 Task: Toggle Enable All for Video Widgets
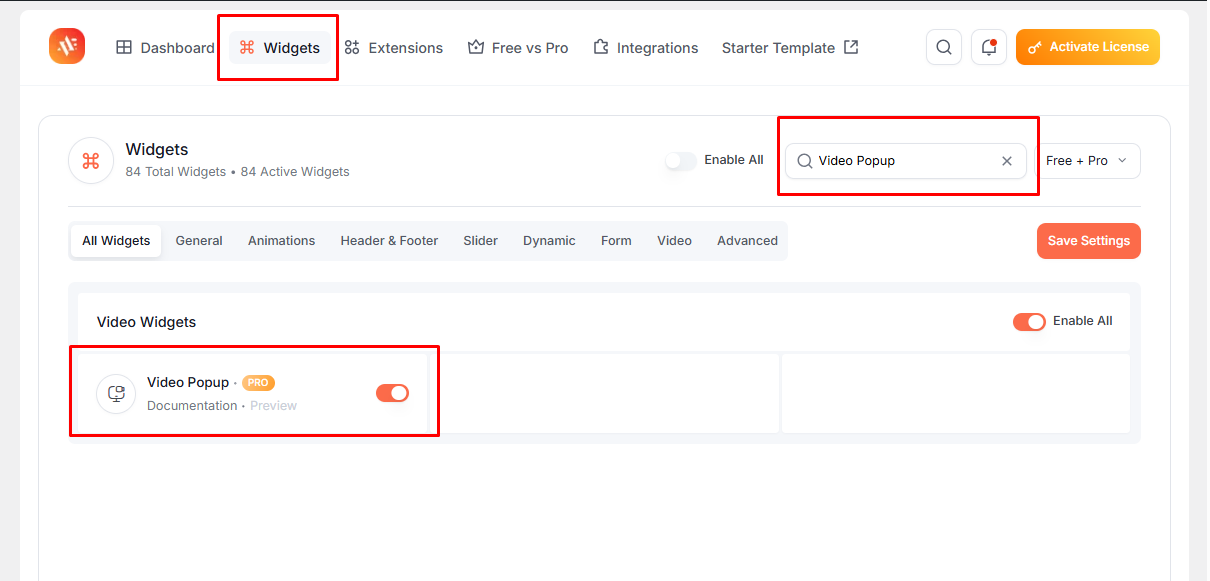tap(1029, 322)
